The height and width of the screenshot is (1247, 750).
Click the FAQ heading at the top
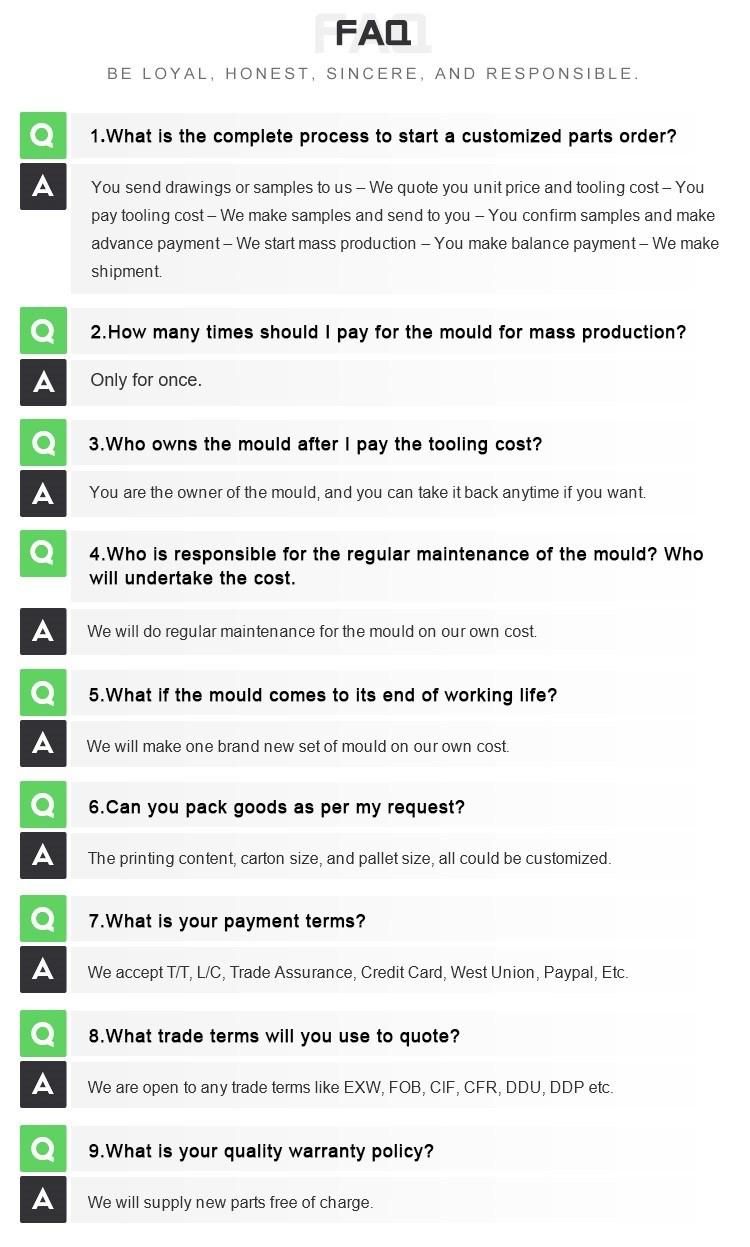coord(373,33)
